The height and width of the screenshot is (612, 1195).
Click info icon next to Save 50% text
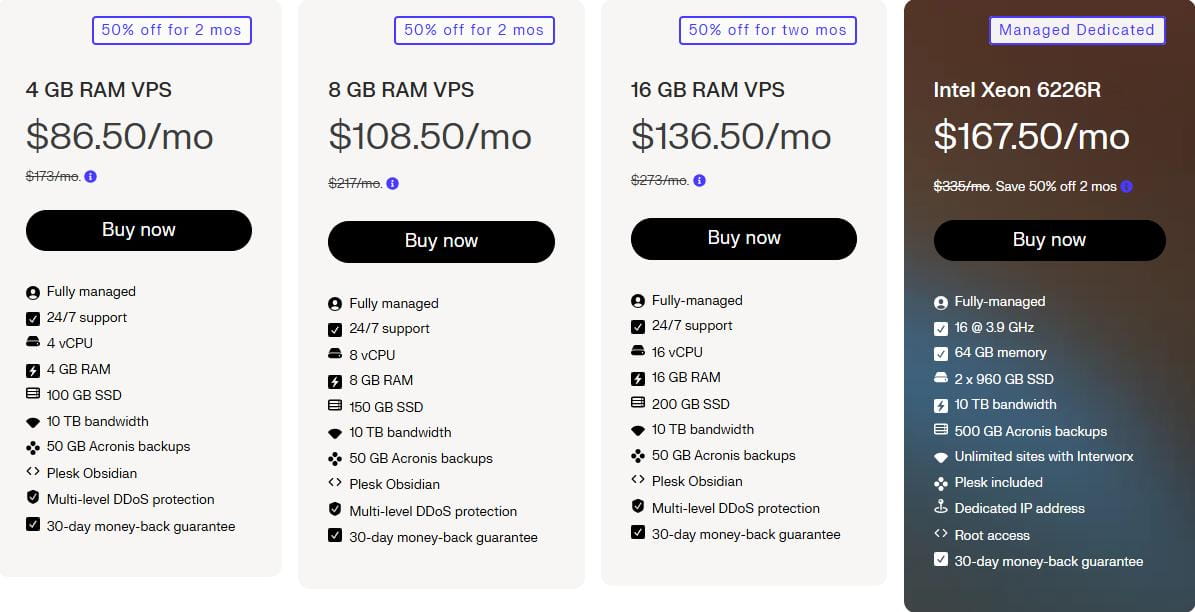click(1127, 187)
